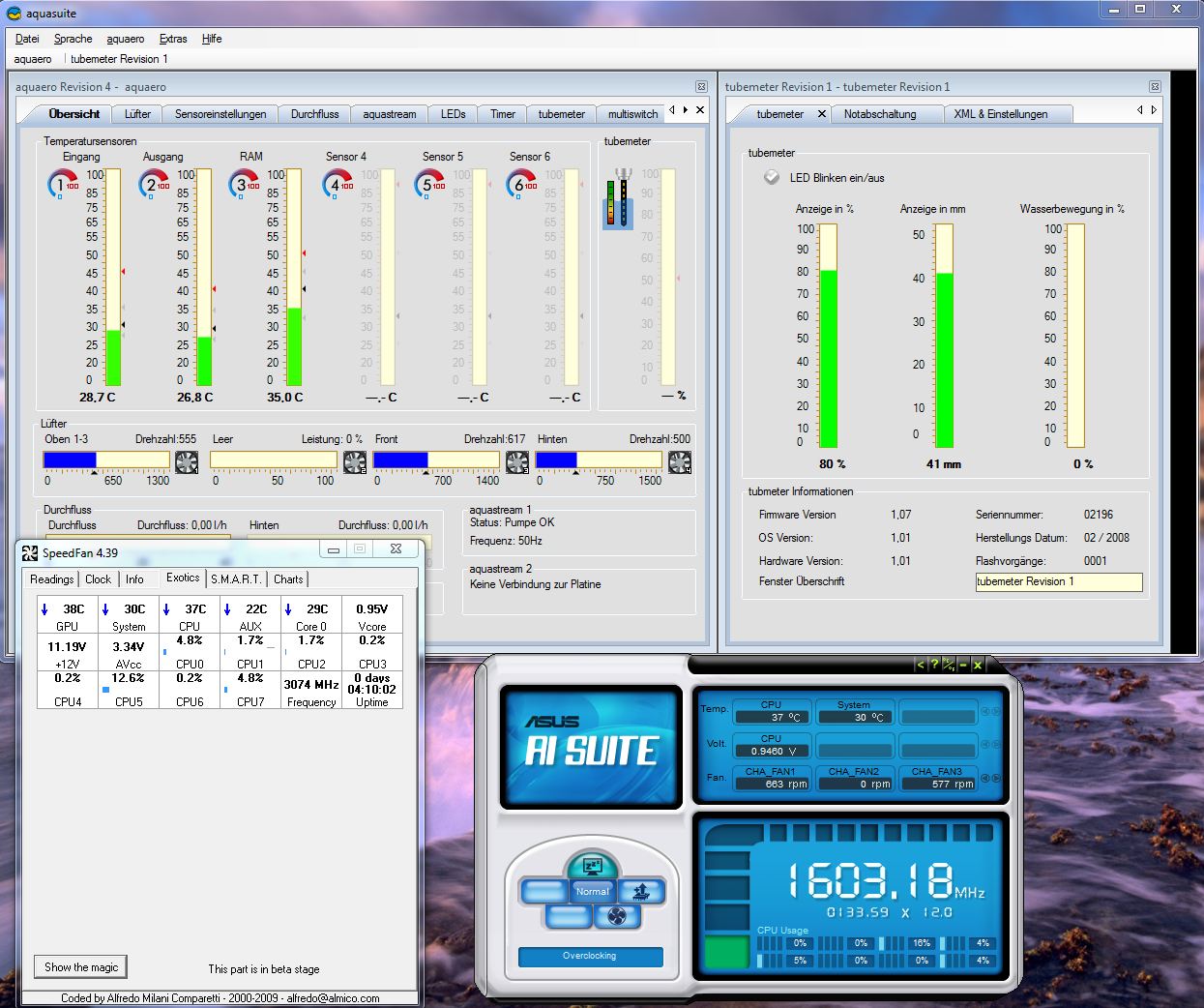
Task: Open the fan control icon in AI Suite
Action: point(617,915)
